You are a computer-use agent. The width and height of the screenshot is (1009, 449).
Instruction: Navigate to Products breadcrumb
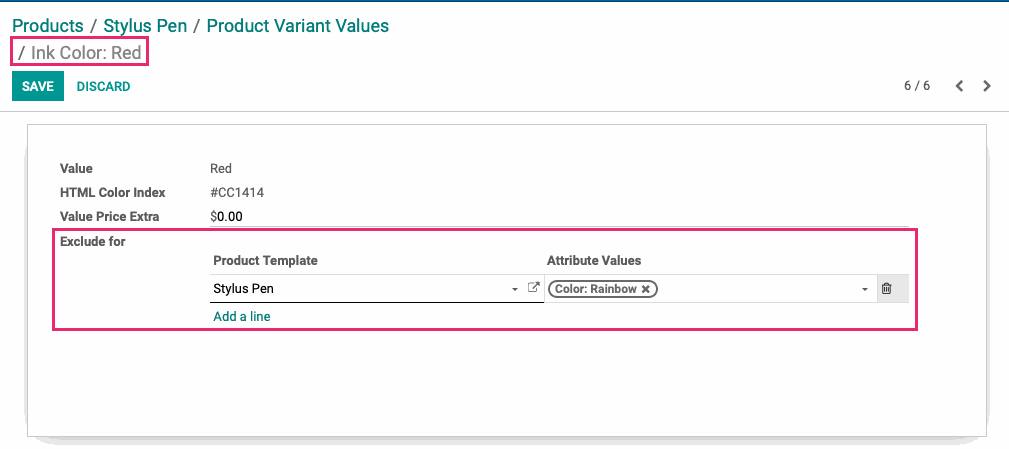pyautogui.click(x=48, y=26)
